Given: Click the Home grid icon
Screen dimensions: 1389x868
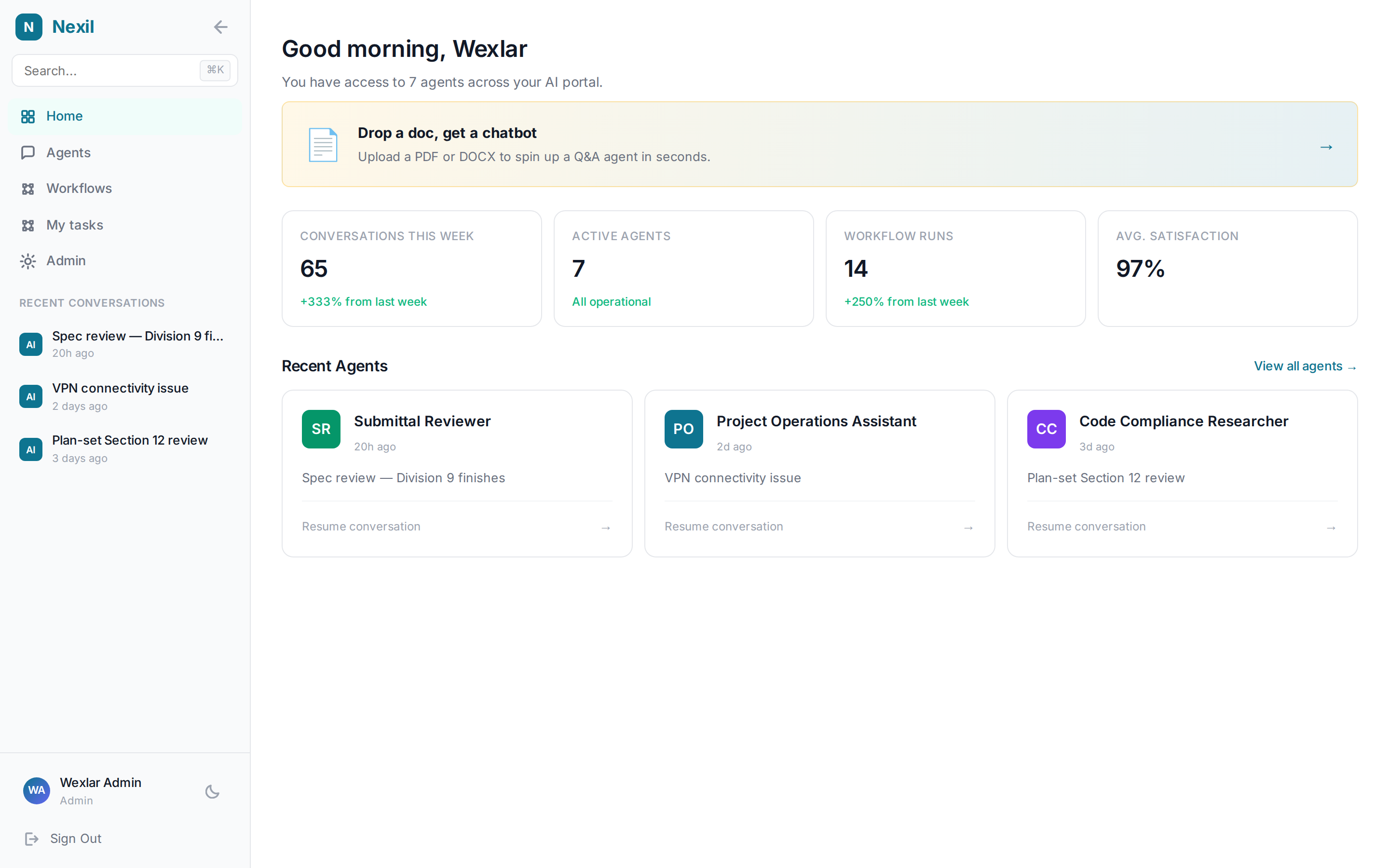Looking at the screenshot, I should tap(28, 117).
